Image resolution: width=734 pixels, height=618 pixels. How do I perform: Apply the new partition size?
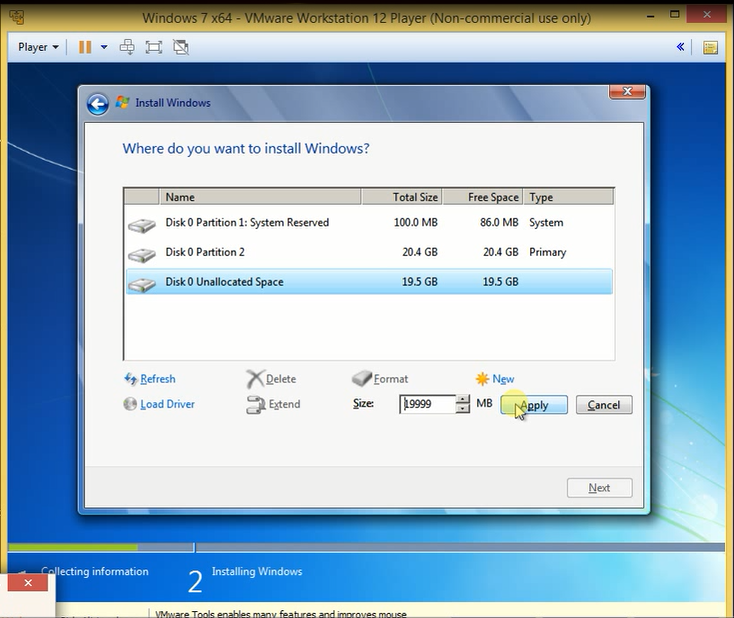[534, 405]
